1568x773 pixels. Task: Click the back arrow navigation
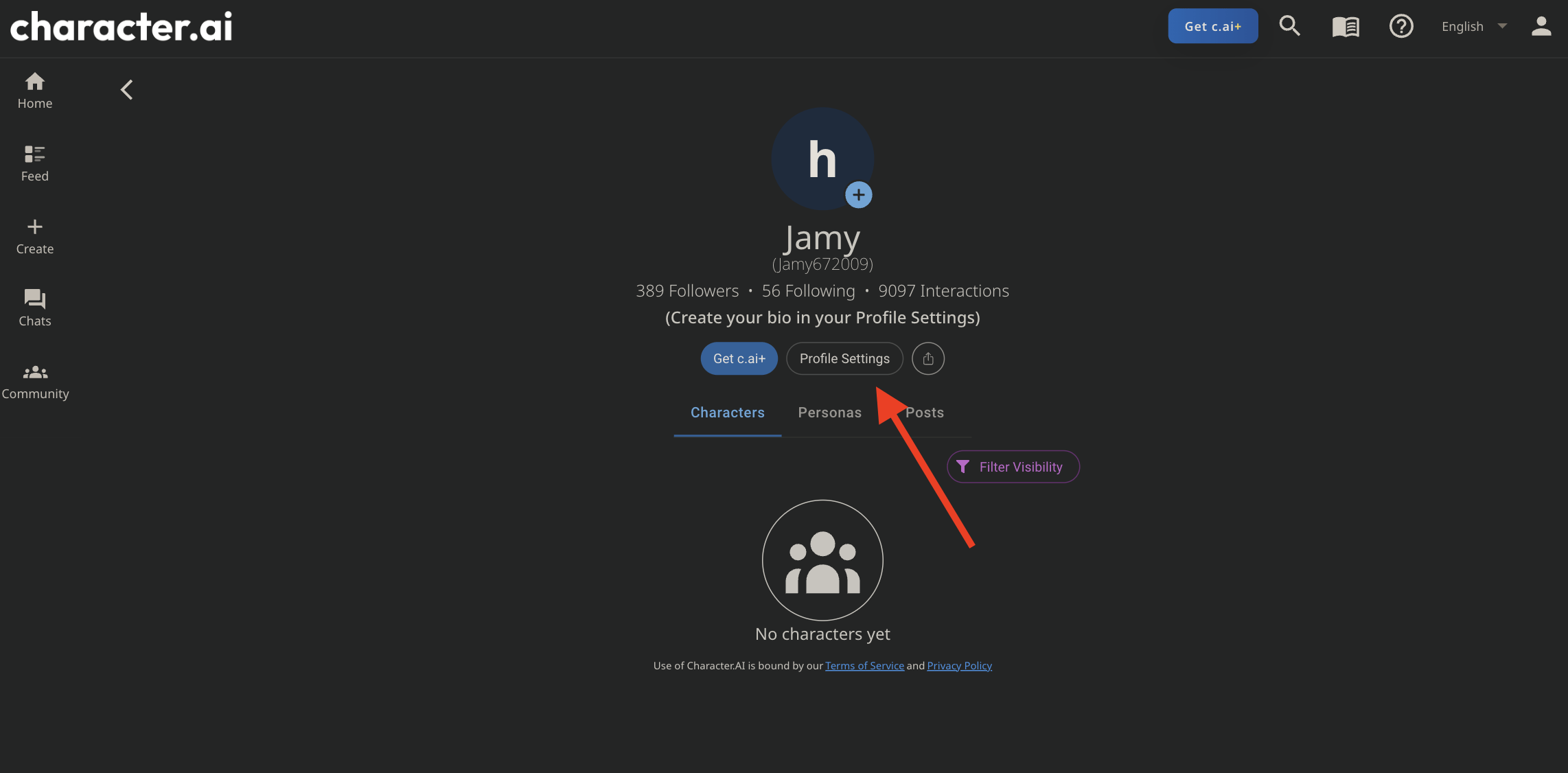coord(126,88)
